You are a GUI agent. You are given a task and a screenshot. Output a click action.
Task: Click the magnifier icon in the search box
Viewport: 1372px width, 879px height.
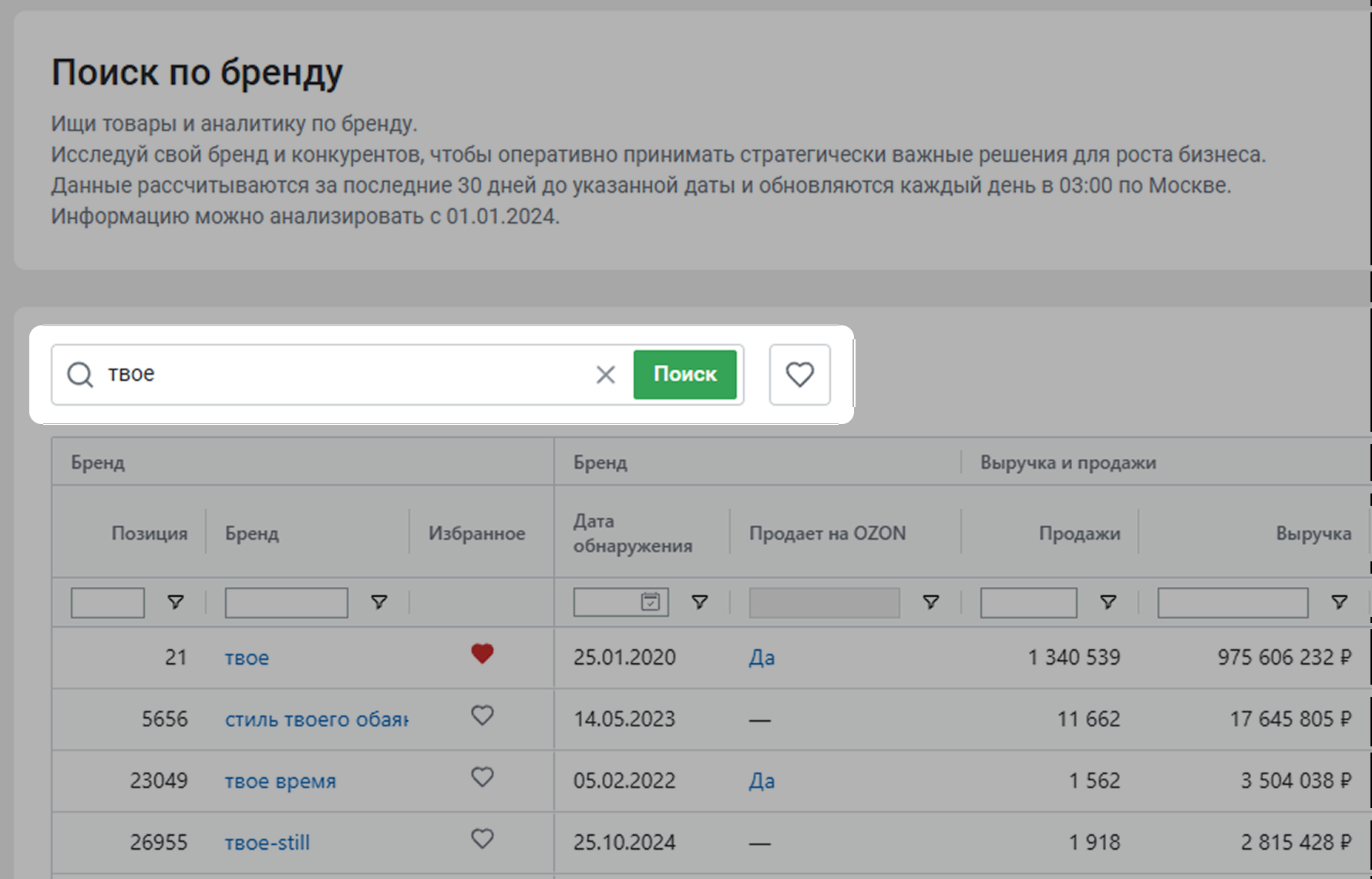(79, 375)
